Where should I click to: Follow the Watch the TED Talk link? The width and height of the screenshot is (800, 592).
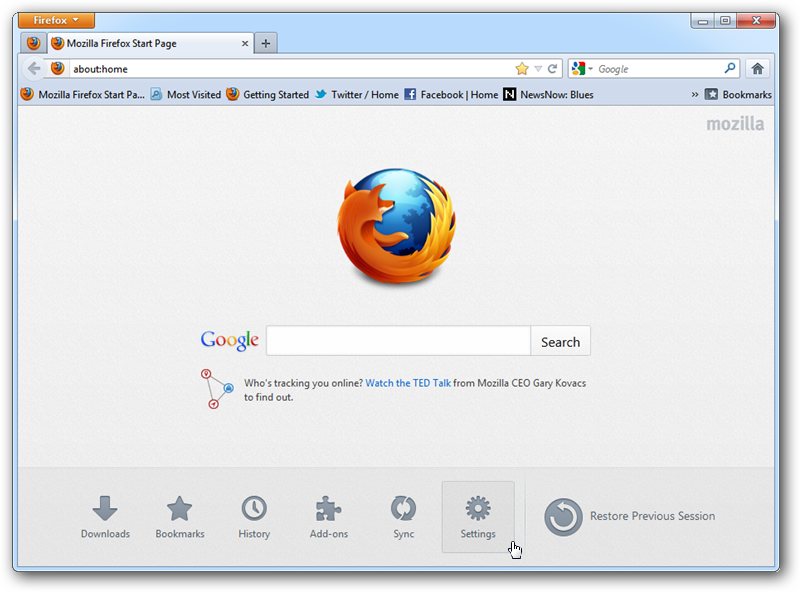pyautogui.click(x=408, y=383)
